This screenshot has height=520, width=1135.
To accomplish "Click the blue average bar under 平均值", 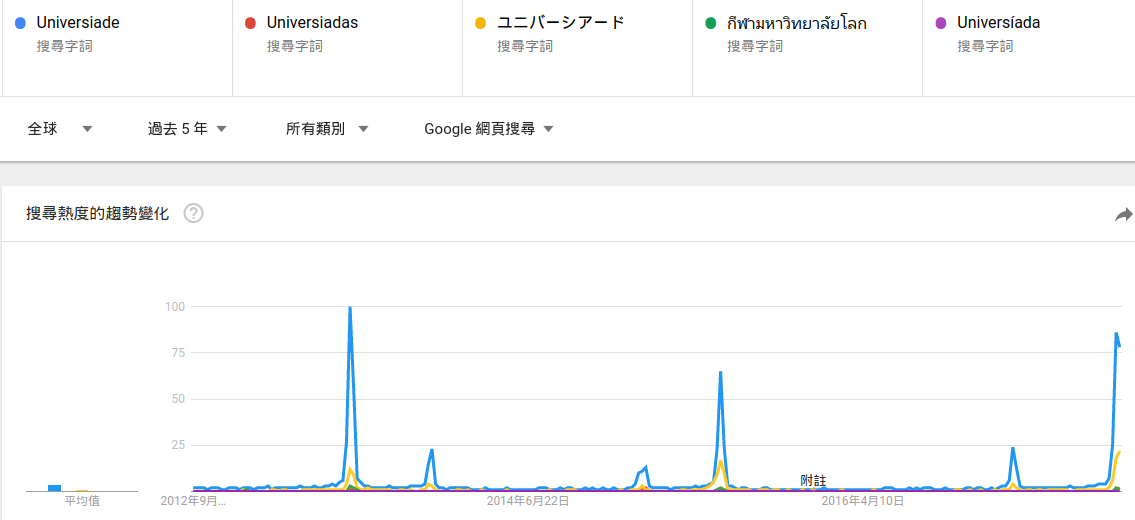I will (55, 488).
